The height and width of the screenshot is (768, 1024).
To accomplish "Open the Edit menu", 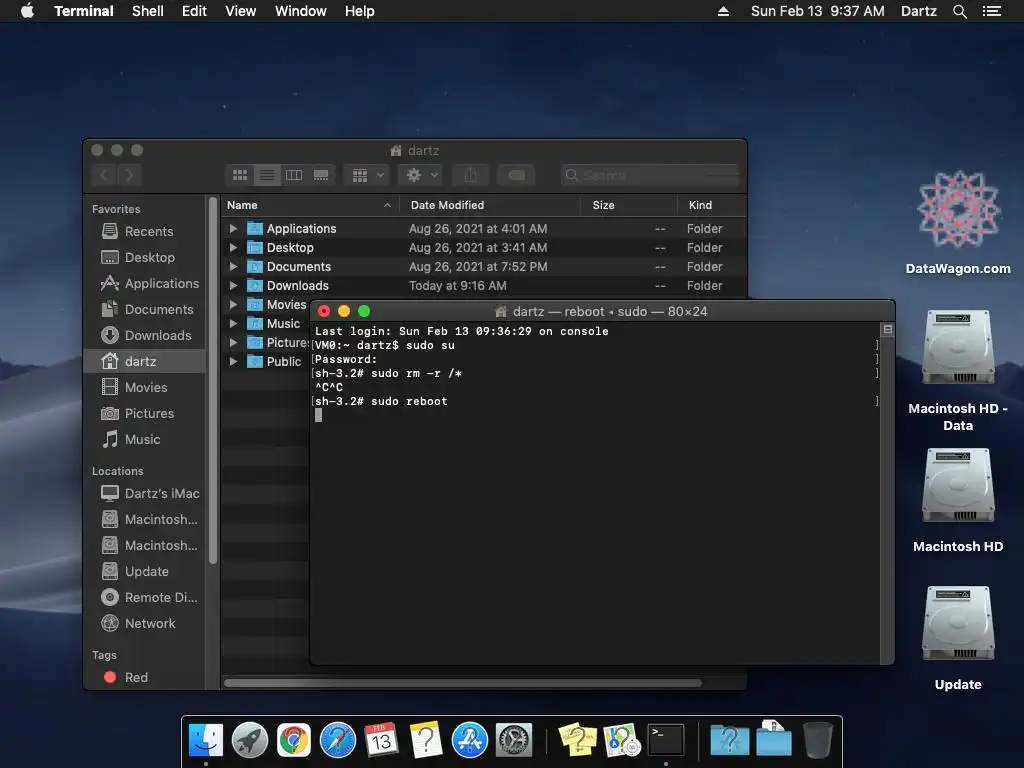I will coord(194,11).
